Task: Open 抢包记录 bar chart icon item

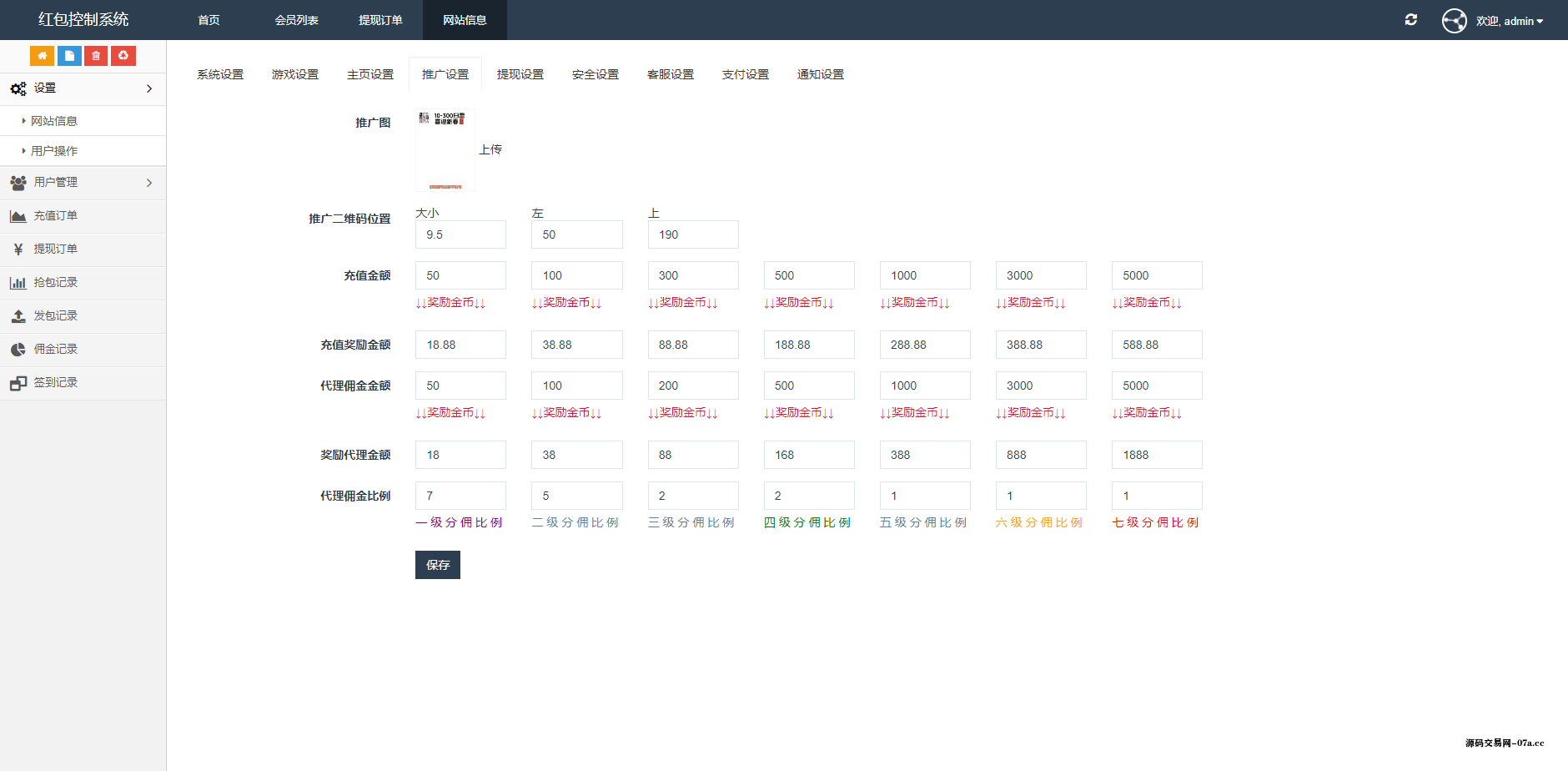Action: (x=18, y=283)
